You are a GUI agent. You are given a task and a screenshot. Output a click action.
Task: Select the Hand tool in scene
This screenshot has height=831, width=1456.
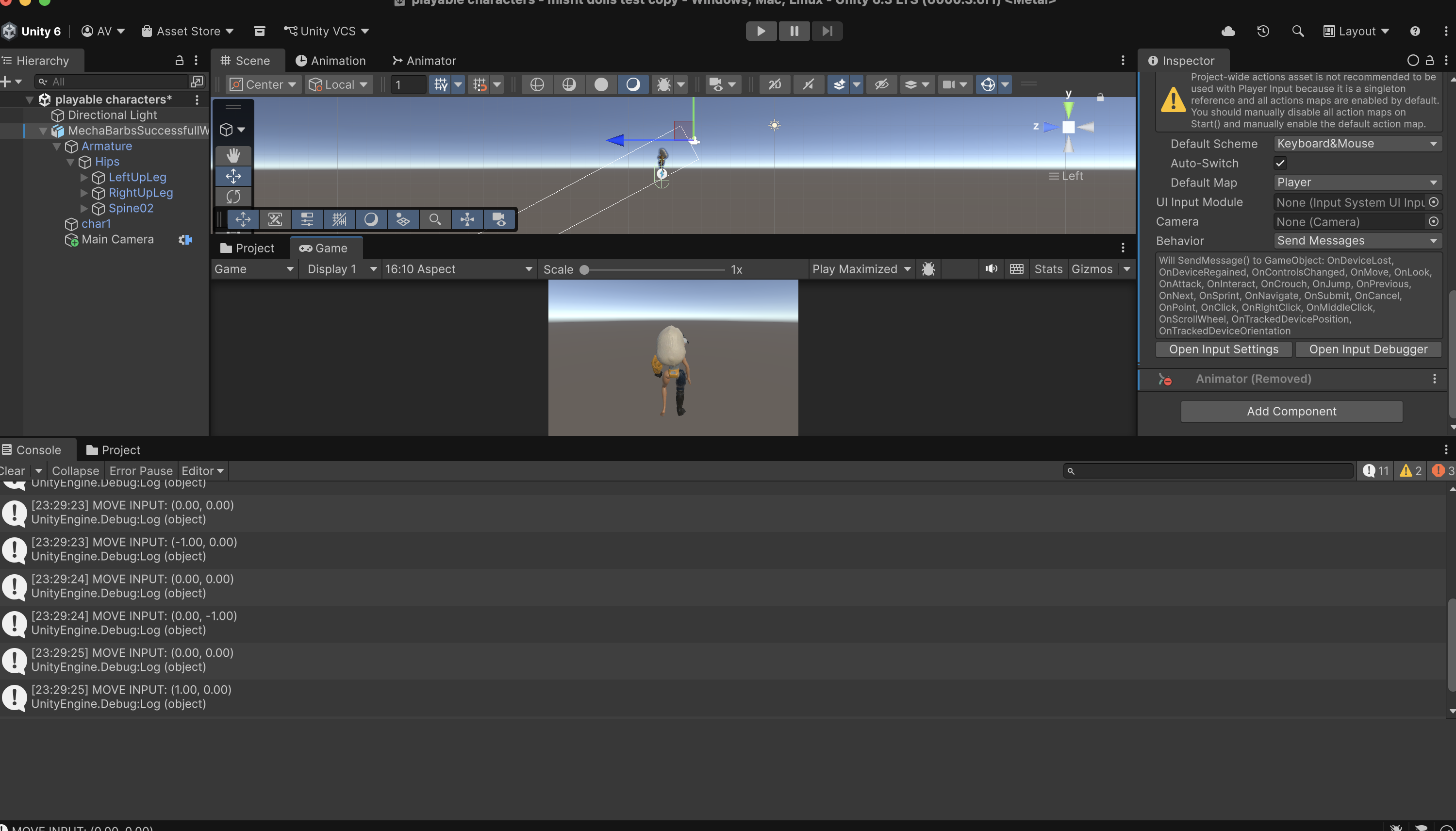click(x=233, y=155)
